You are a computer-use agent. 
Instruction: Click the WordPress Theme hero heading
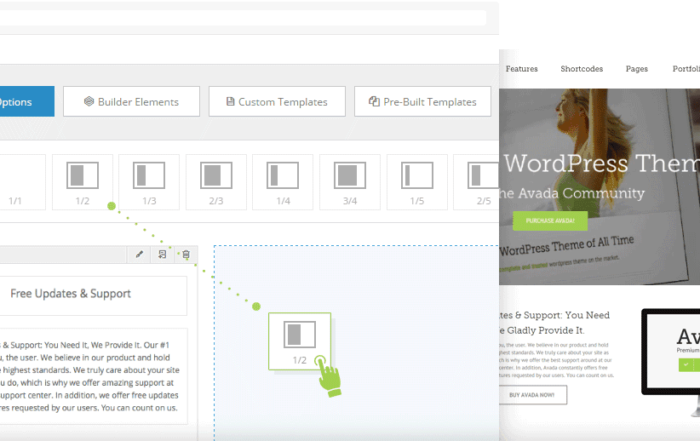click(x=601, y=163)
